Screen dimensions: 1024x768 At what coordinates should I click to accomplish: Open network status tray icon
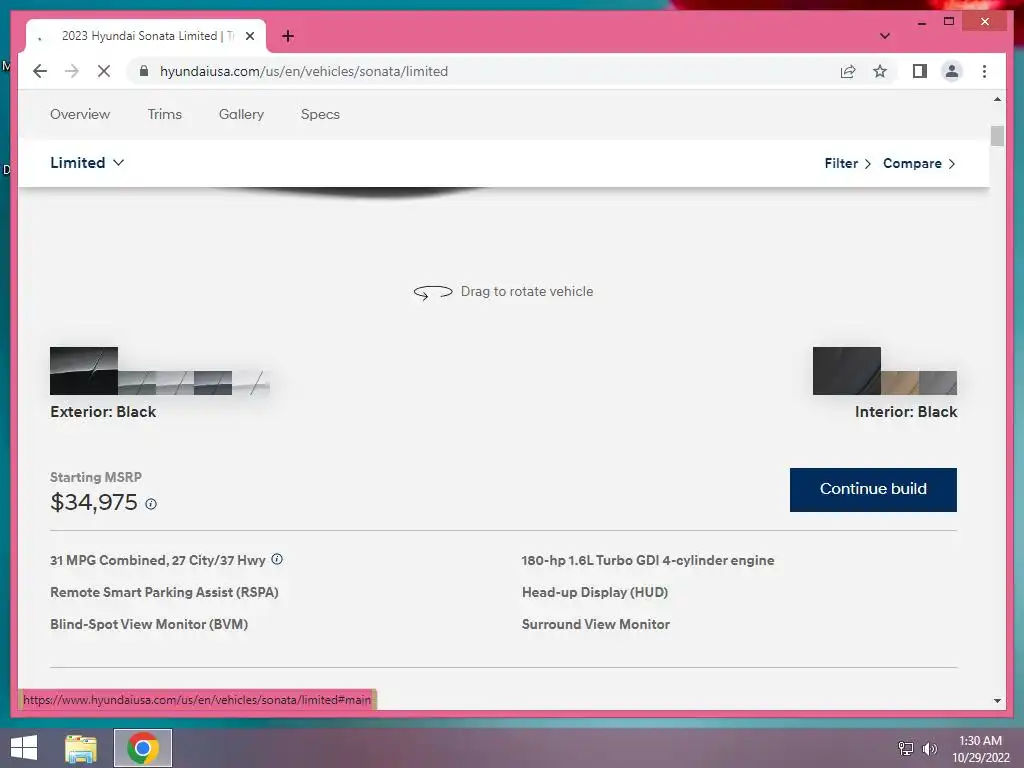pyautogui.click(x=906, y=748)
